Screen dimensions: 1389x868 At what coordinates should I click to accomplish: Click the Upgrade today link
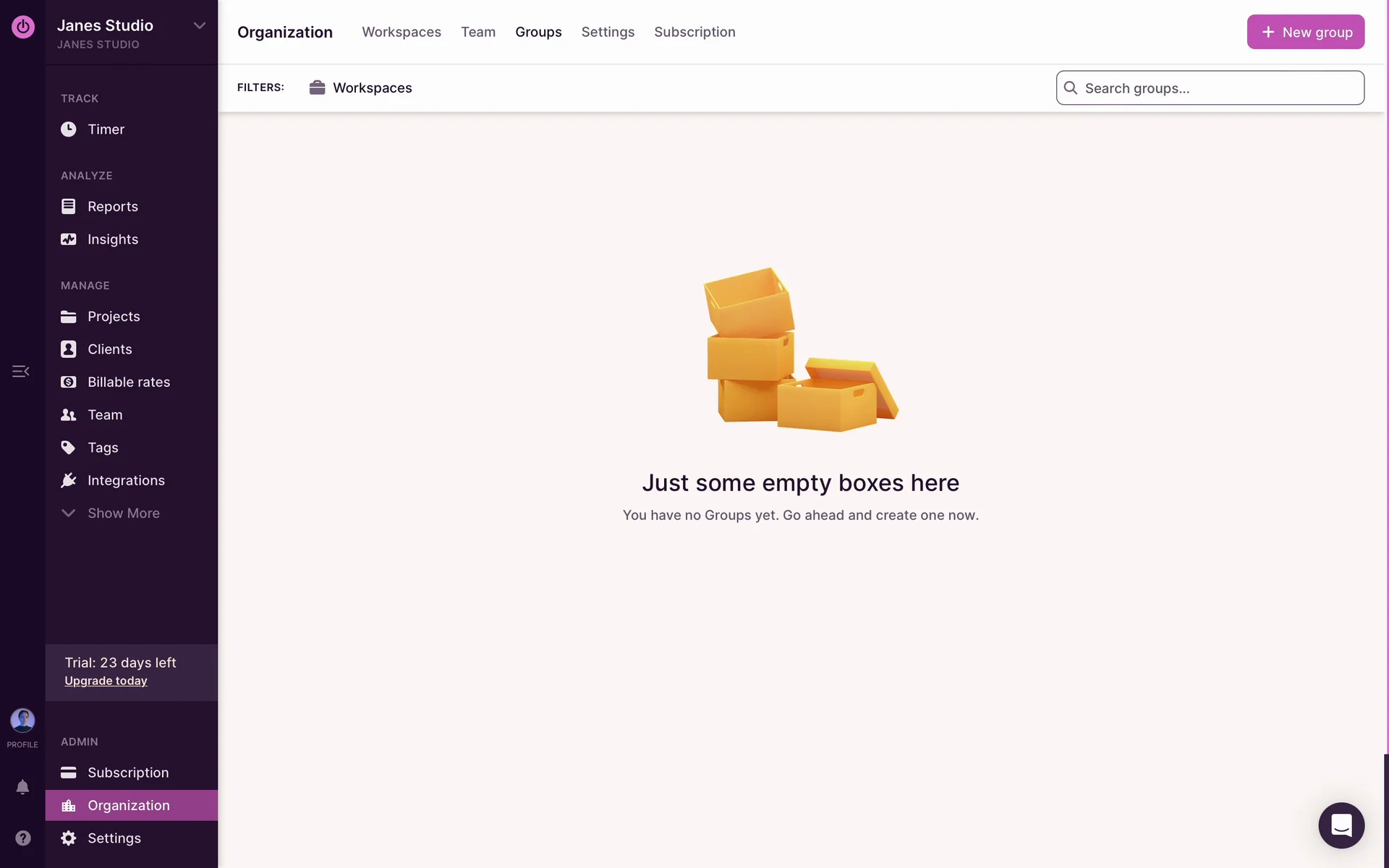[x=106, y=681]
